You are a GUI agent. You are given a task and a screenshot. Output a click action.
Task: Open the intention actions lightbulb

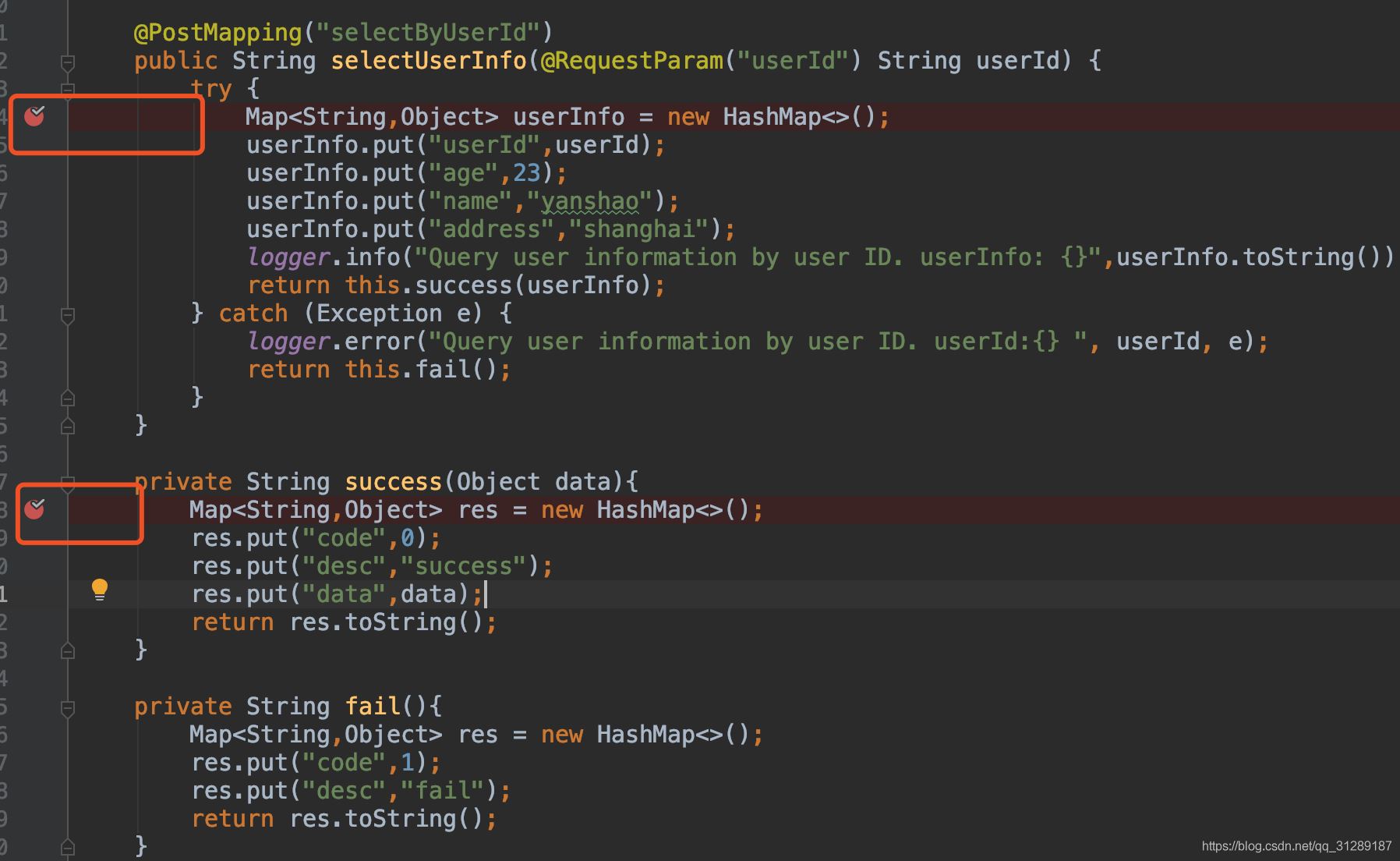tap(98, 590)
